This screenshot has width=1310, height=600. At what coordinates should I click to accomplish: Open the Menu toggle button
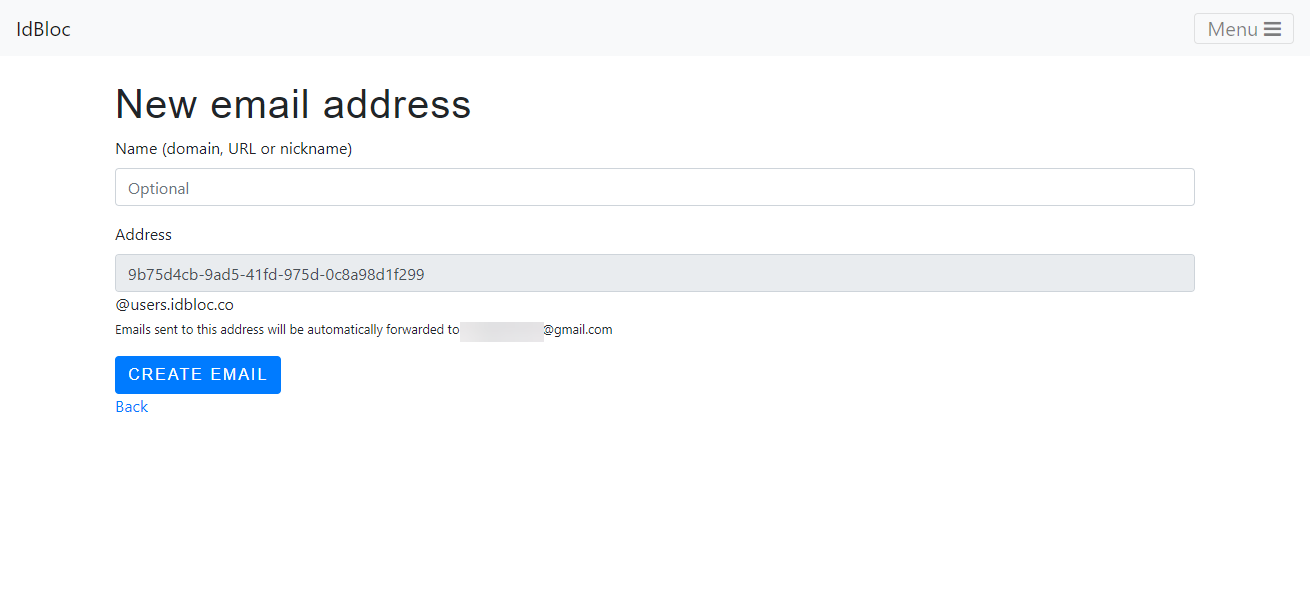(1243, 29)
